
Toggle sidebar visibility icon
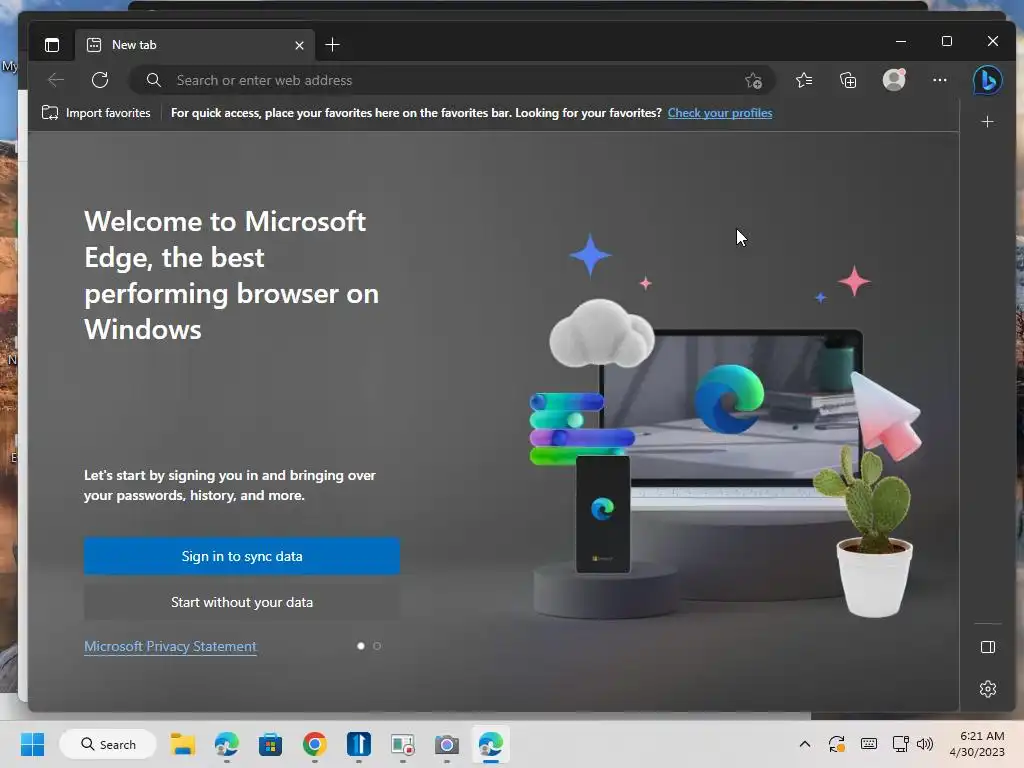click(x=987, y=647)
